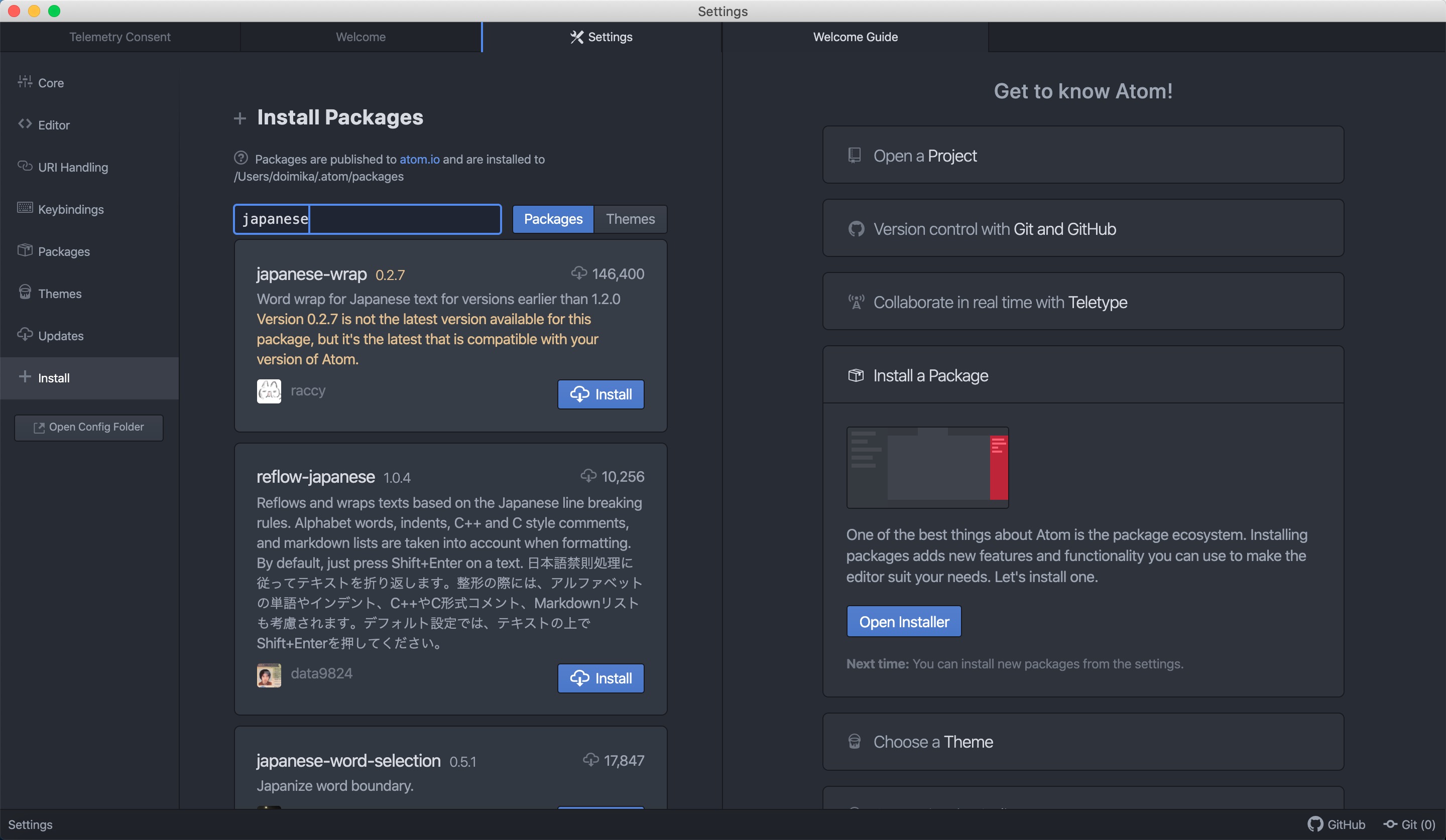1446x840 pixels.
Task: Switch the search filter to Themes
Action: 630,219
